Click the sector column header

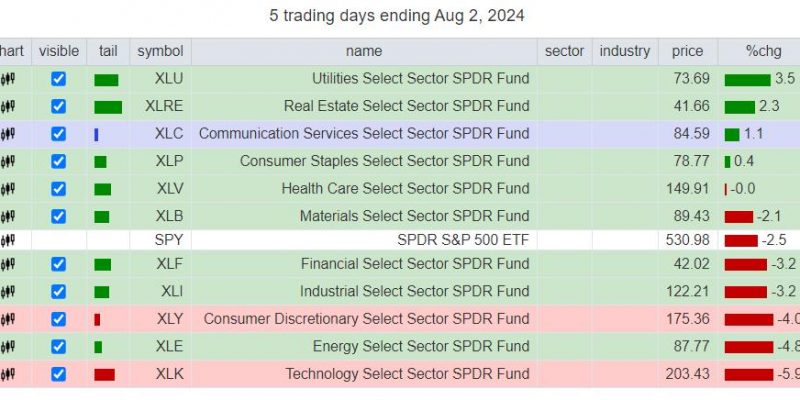[564, 51]
